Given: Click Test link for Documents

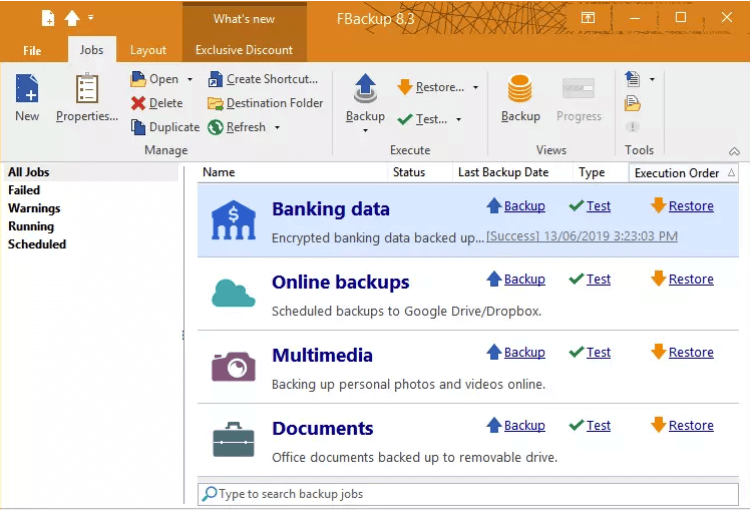Looking at the screenshot, I should tap(598, 426).
